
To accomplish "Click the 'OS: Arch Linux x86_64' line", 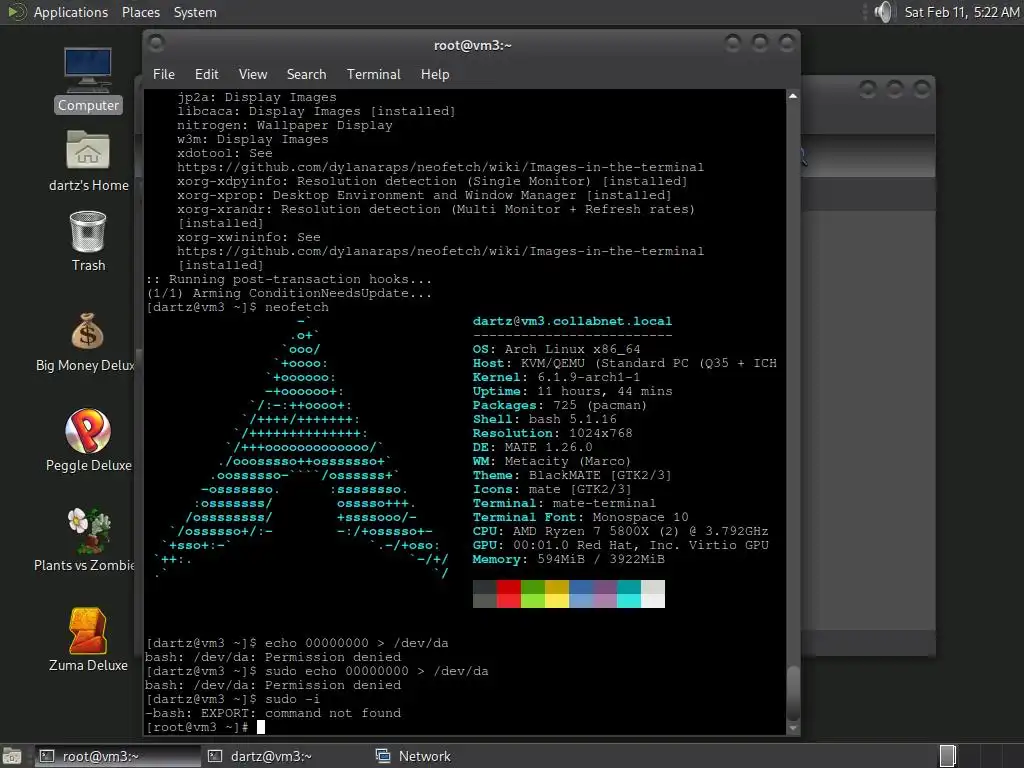I will coord(556,349).
